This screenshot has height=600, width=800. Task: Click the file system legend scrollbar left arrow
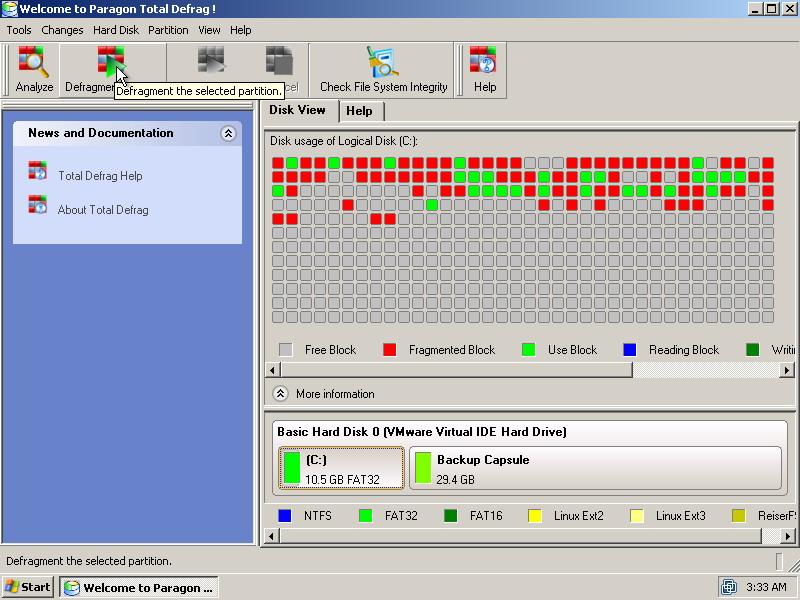272,536
